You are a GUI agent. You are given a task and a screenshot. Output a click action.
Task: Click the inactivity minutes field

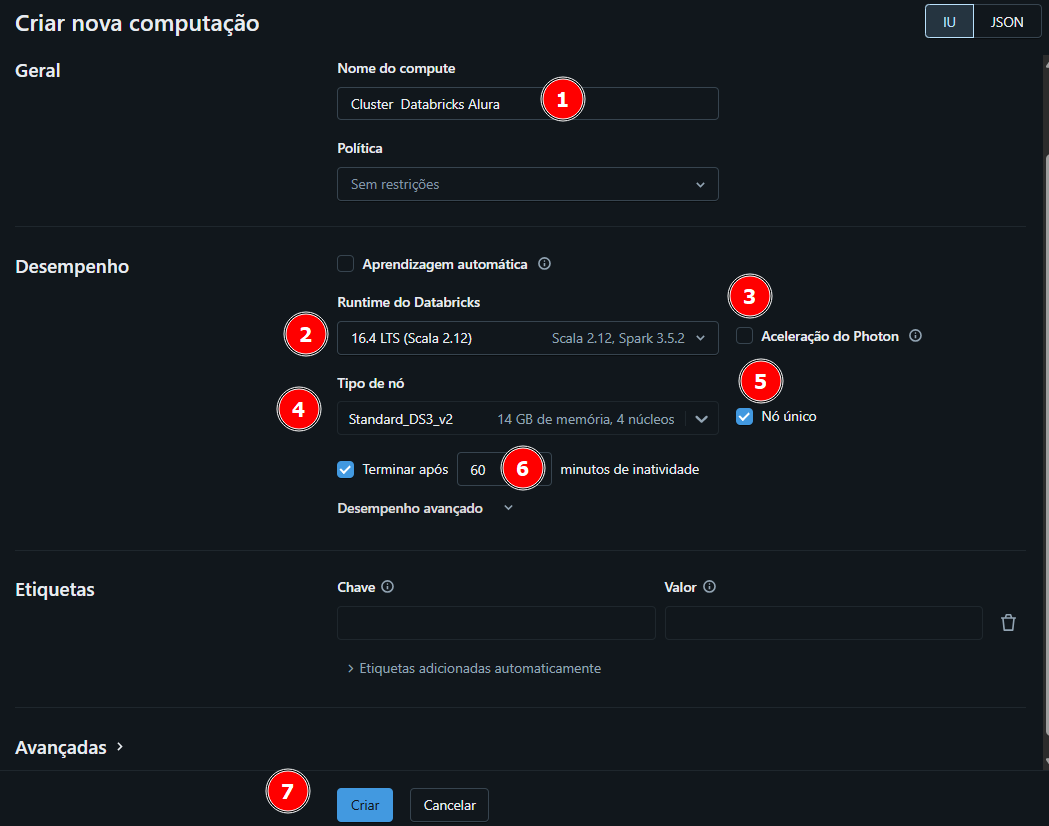click(x=504, y=469)
